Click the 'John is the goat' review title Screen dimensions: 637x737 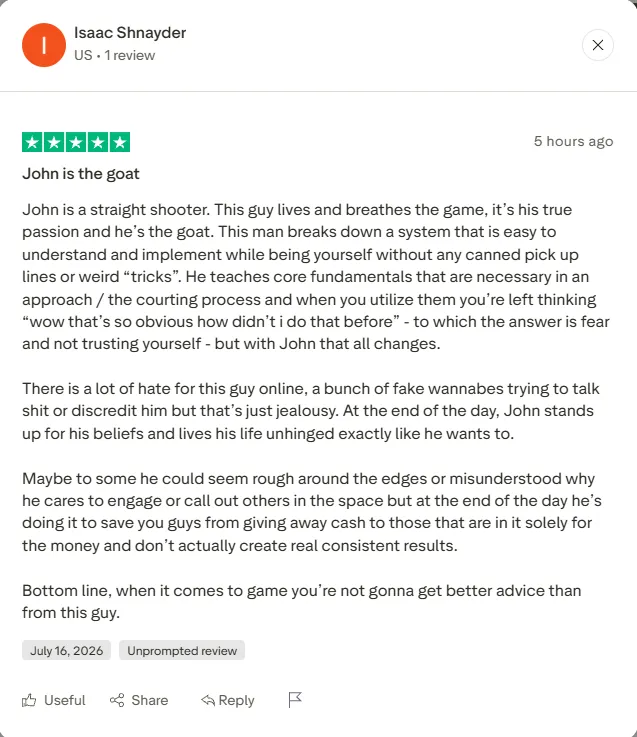click(81, 174)
